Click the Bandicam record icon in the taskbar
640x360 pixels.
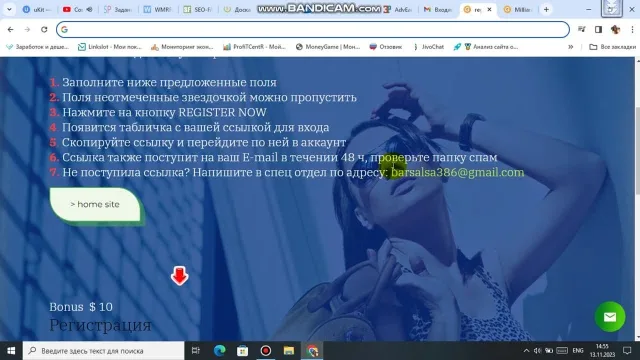[x=266, y=351]
